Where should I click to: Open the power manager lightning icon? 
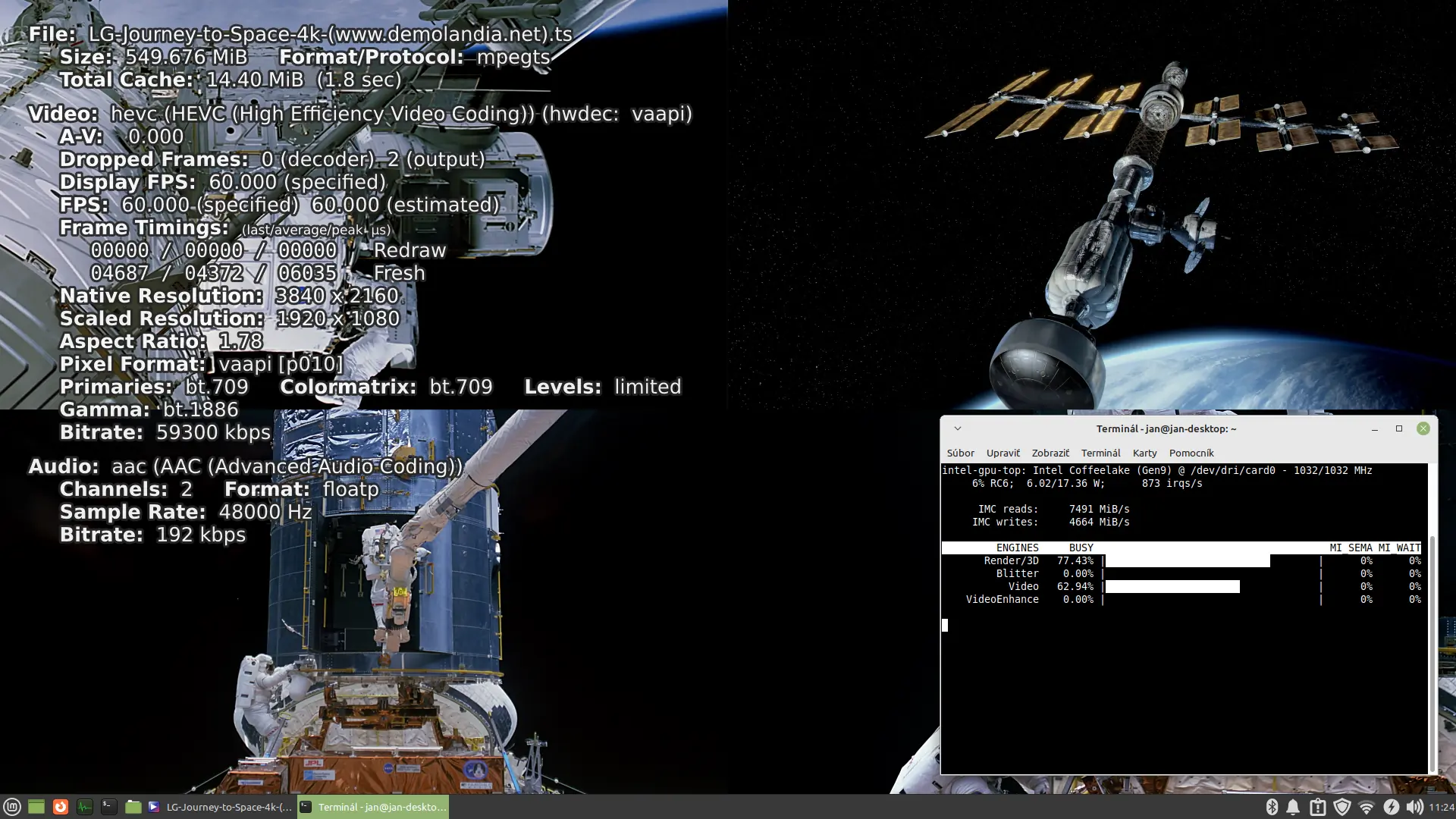click(1391, 807)
